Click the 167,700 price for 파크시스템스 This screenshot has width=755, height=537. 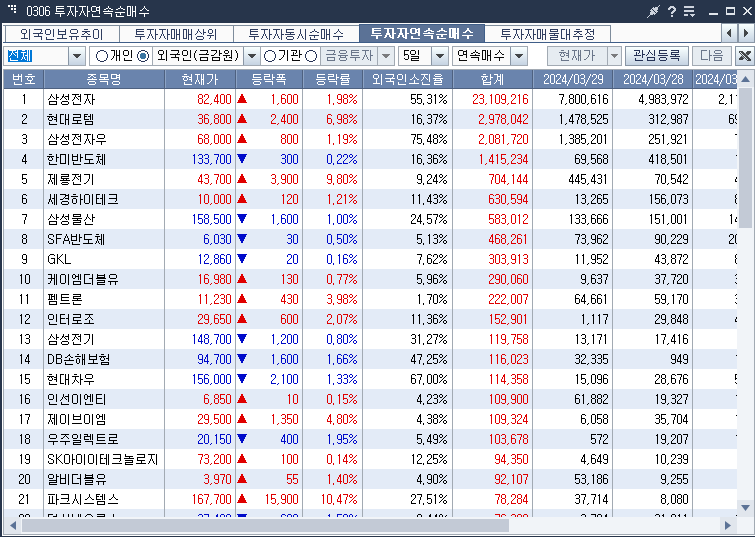coord(211,499)
